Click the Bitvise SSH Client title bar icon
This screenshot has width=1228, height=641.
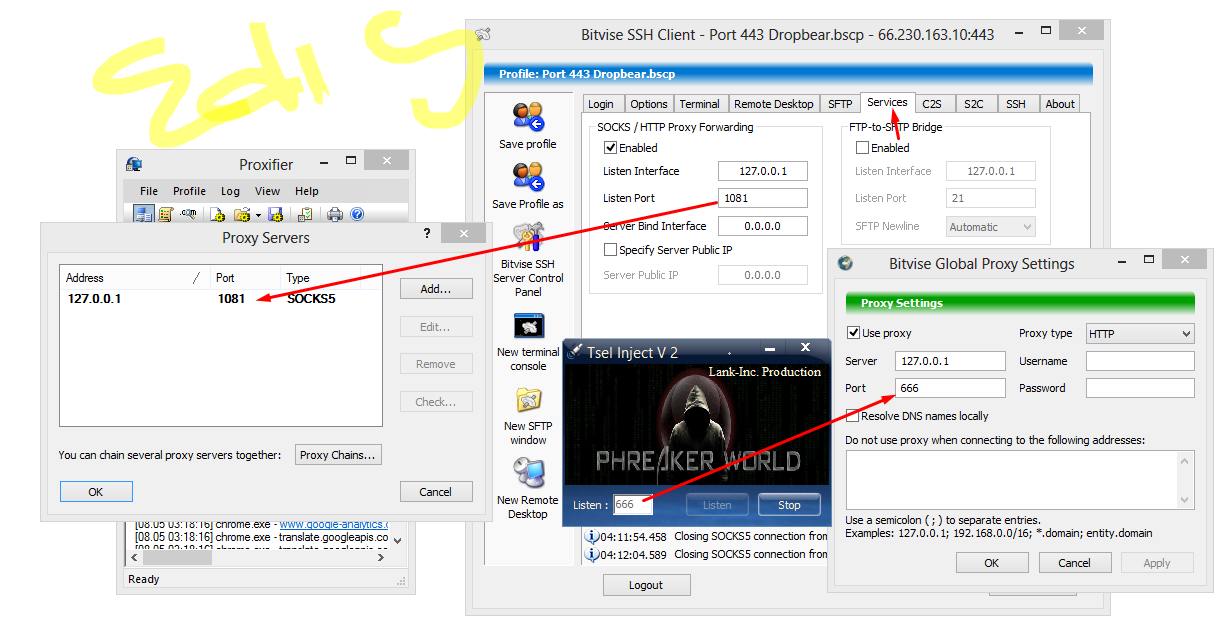483,34
